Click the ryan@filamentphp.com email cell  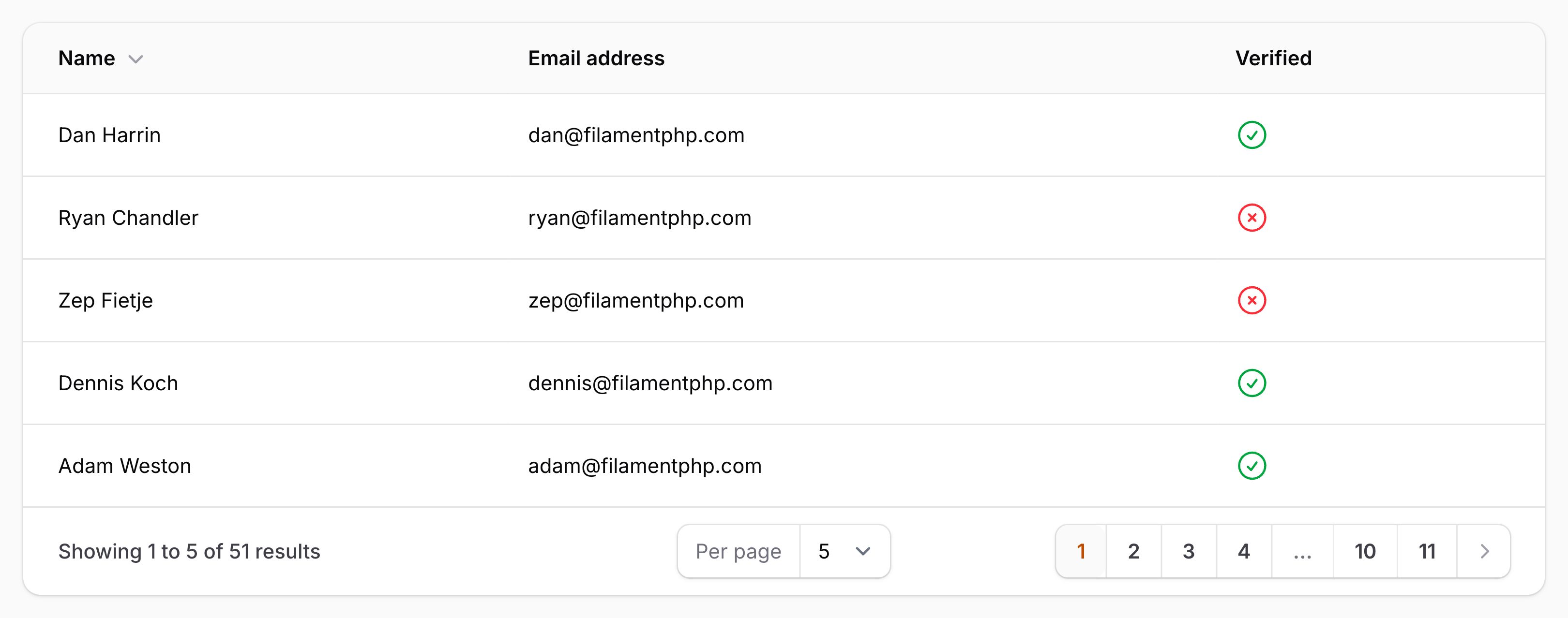[x=639, y=218]
